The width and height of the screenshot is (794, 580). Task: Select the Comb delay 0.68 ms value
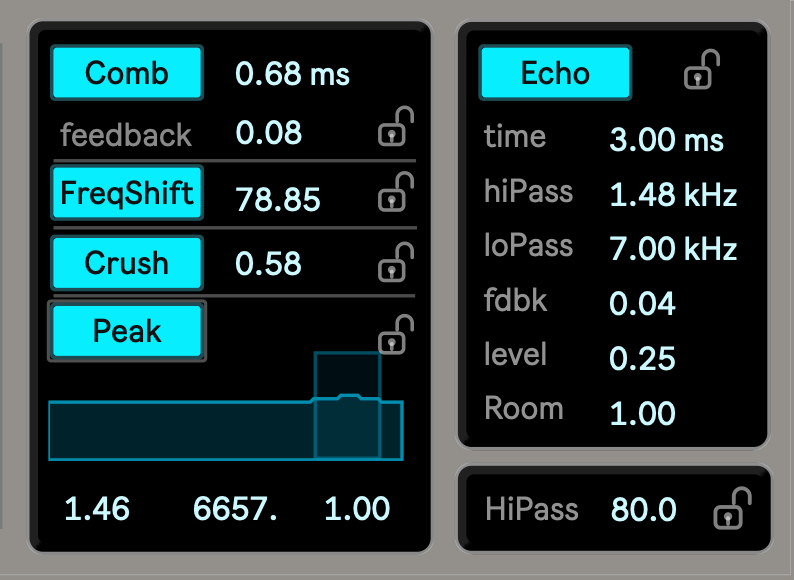[292, 74]
